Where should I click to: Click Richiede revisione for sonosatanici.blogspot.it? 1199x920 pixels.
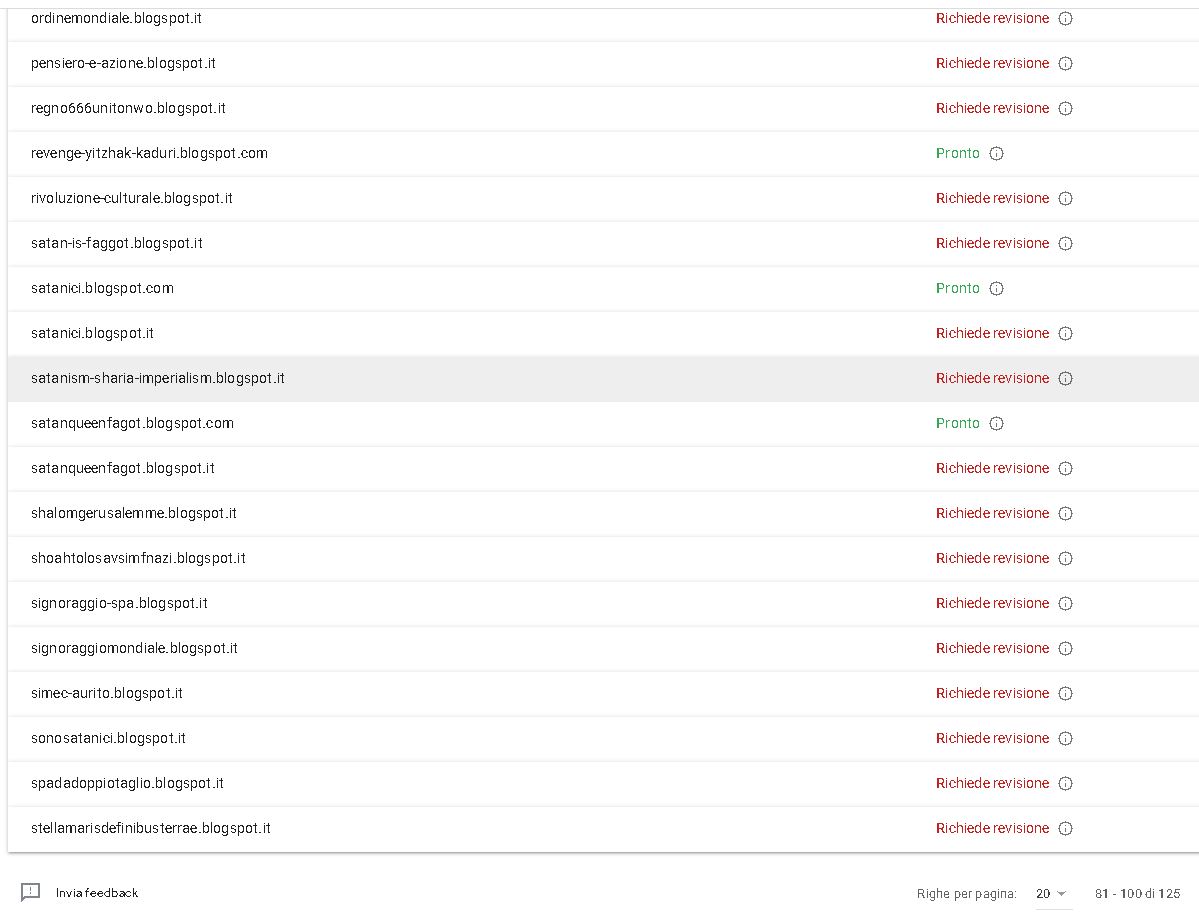992,738
